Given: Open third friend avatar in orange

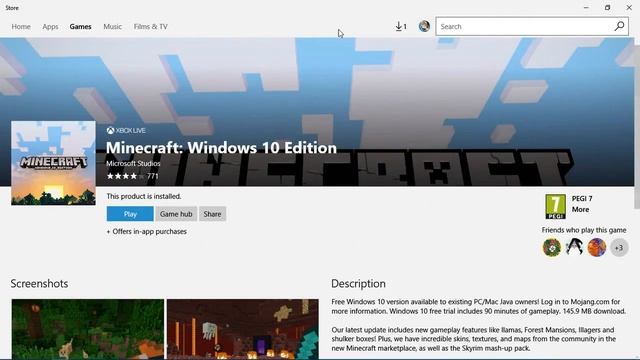Looking at the screenshot, I should [597, 247].
